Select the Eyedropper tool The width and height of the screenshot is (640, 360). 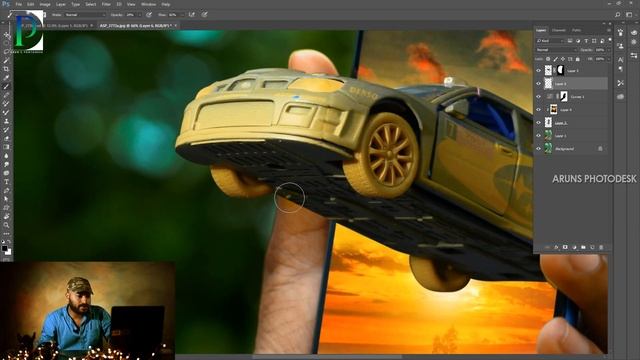pyautogui.click(x=6, y=78)
